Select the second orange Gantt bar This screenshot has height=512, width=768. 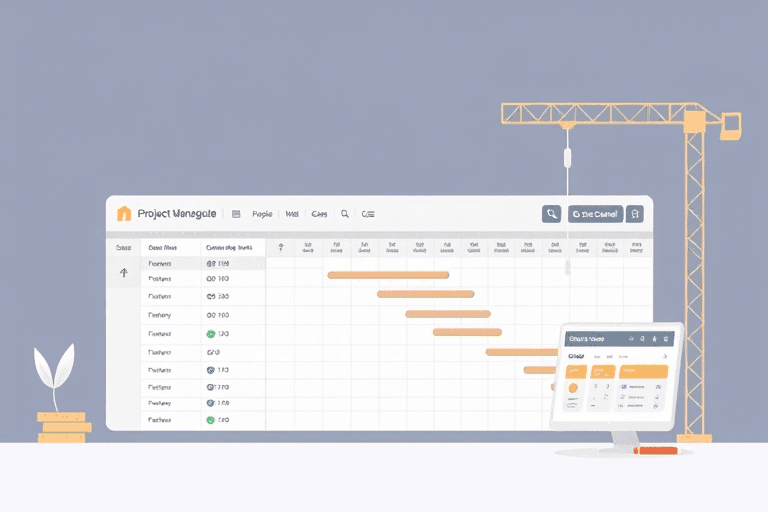click(x=425, y=294)
